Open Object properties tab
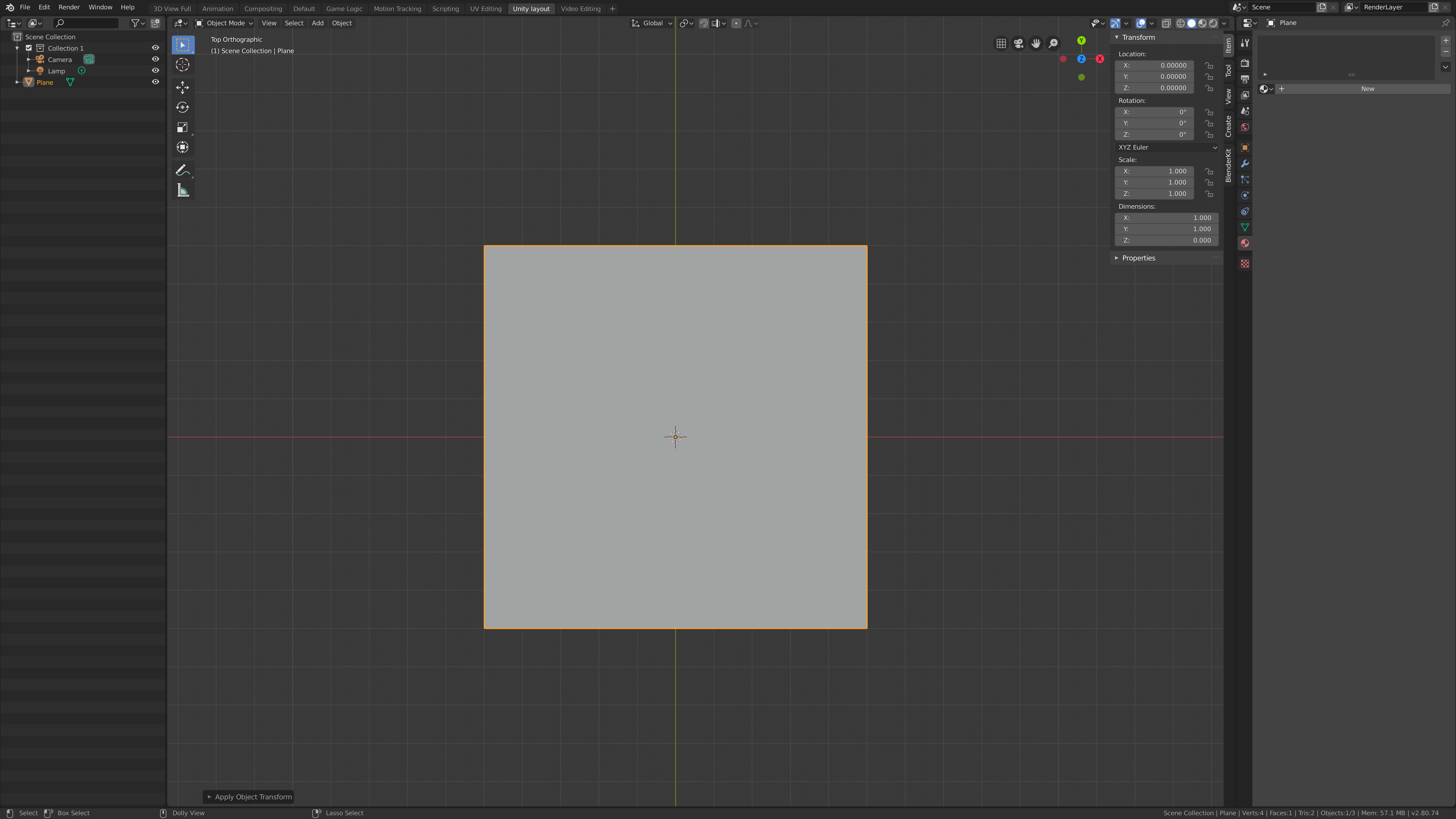1456x819 pixels. (1245, 148)
